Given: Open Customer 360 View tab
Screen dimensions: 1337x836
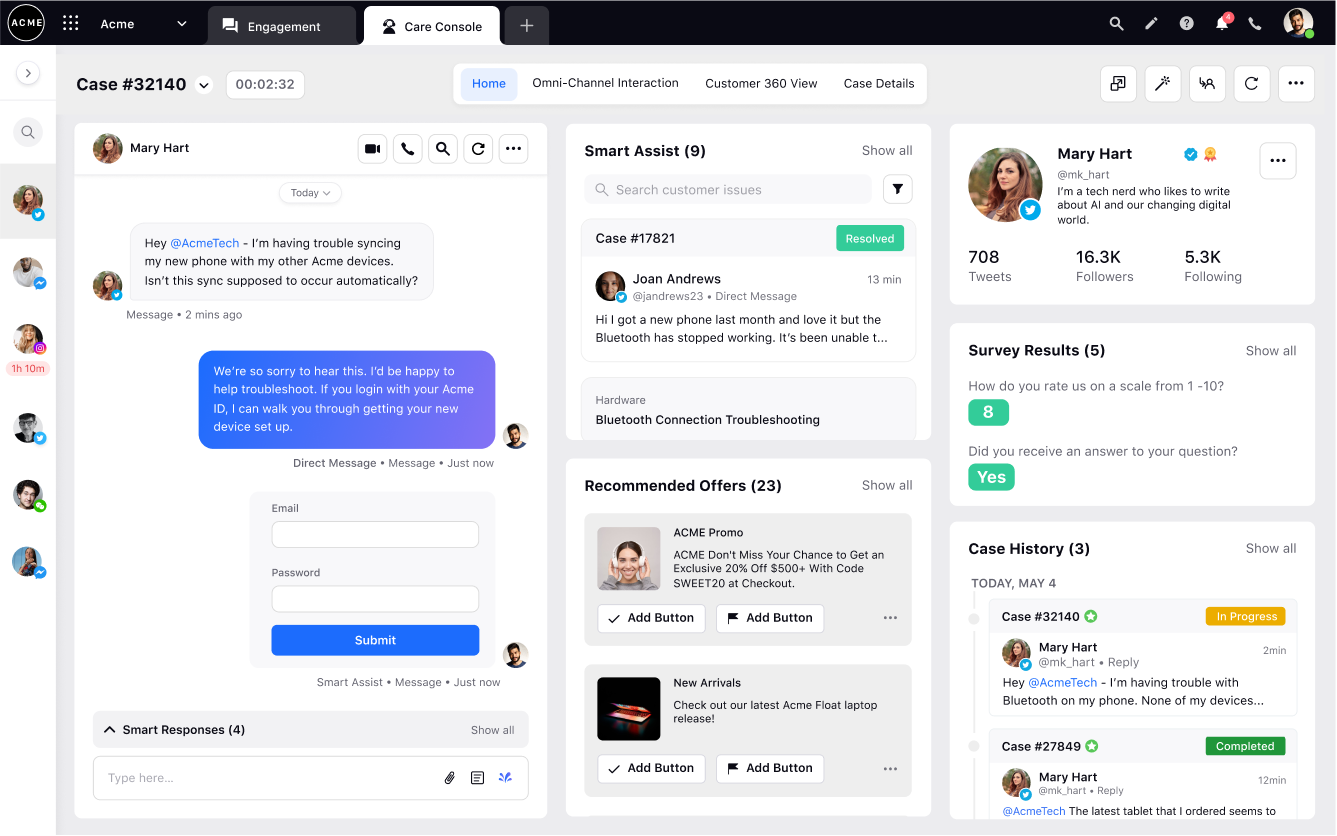Looking at the screenshot, I should 761,84.
